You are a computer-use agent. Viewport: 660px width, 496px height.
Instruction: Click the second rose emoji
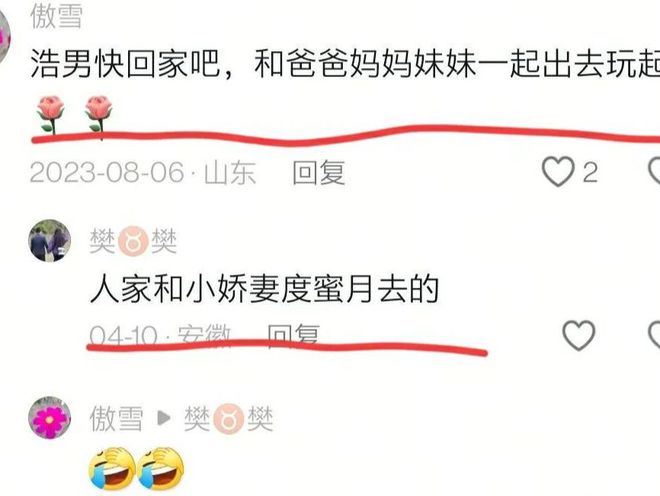[x=98, y=114]
